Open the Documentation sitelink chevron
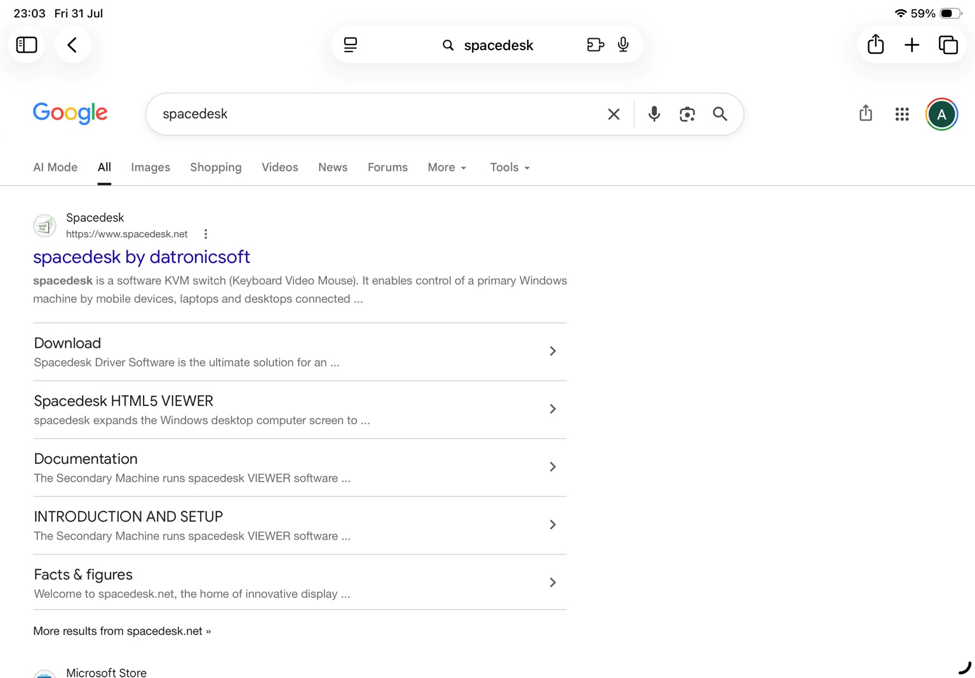The image size is (975, 678). coord(552,467)
